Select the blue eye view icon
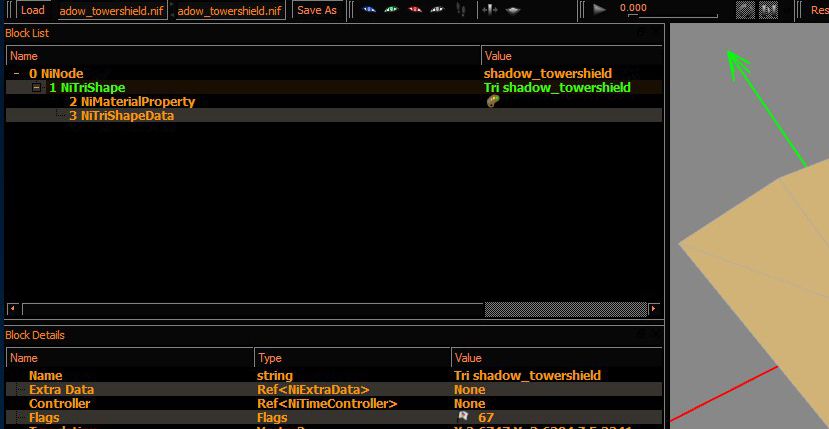829x429 pixels. pyautogui.click(x=369, y=10)
